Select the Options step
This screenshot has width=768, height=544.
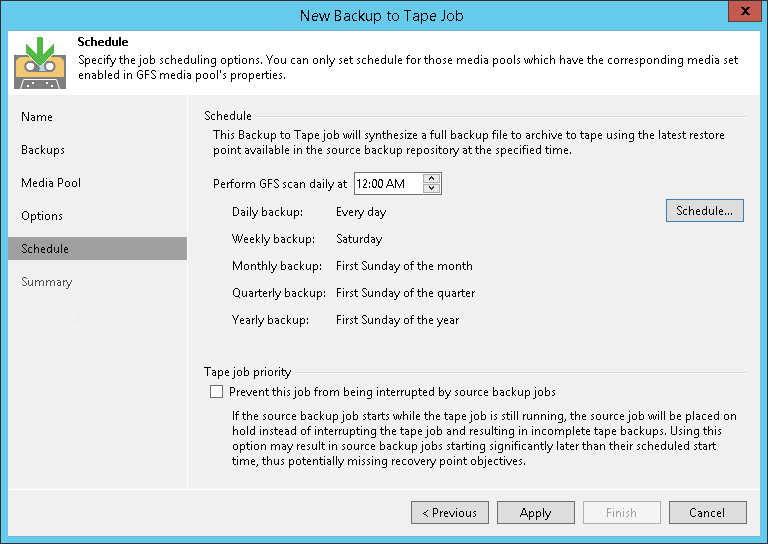click(42, 216)
